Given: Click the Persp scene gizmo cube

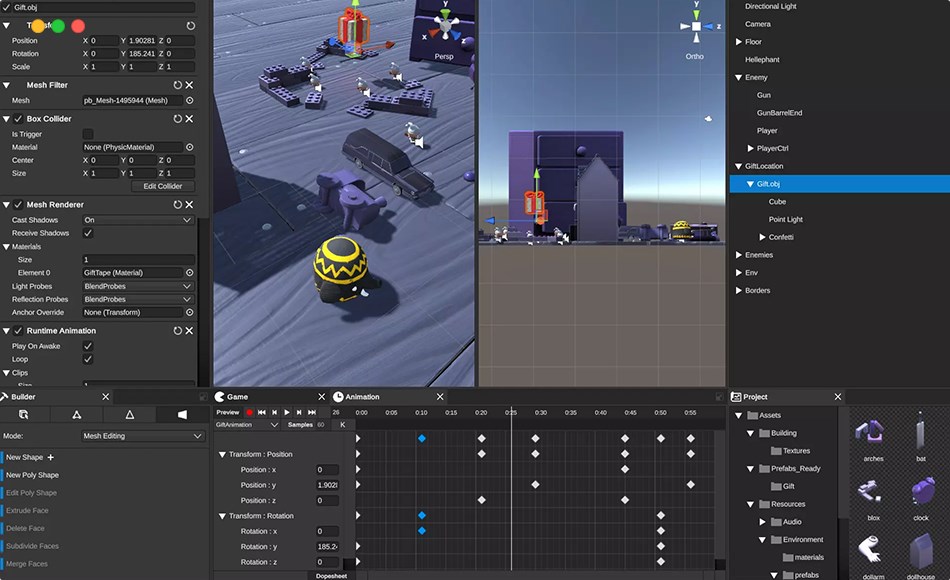Looking at the screenshot, I should [x=443, y=28].
